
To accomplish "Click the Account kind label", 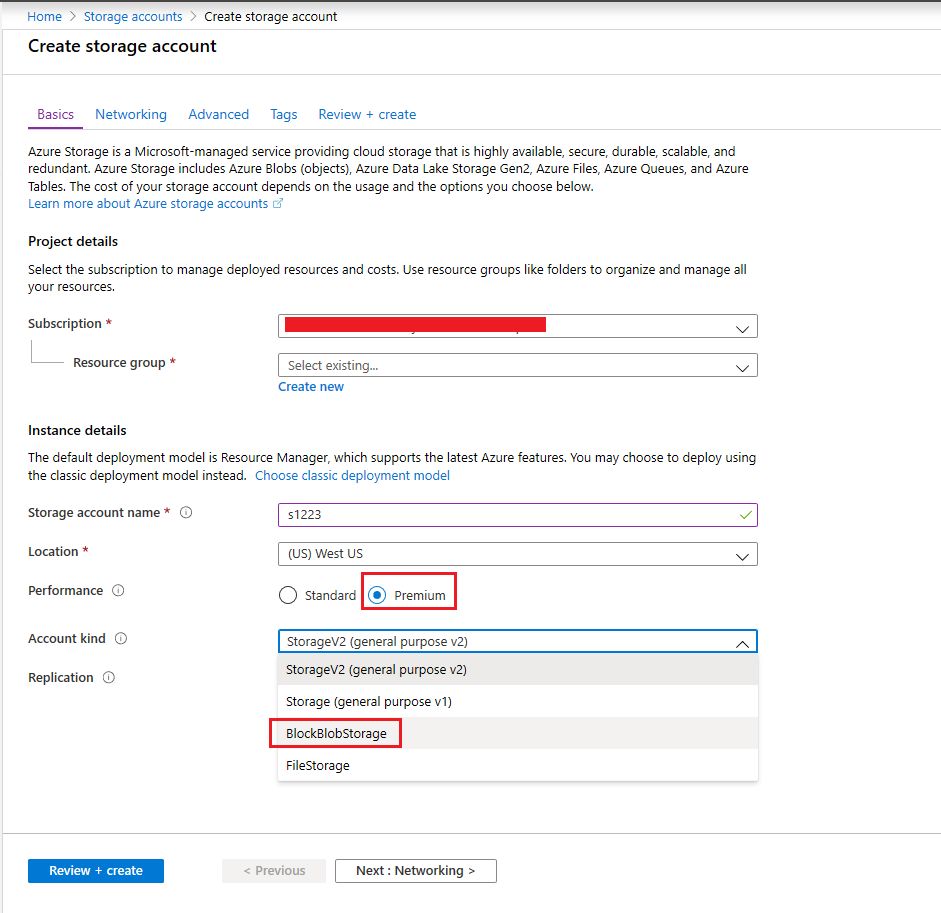I will pos(67,639).
